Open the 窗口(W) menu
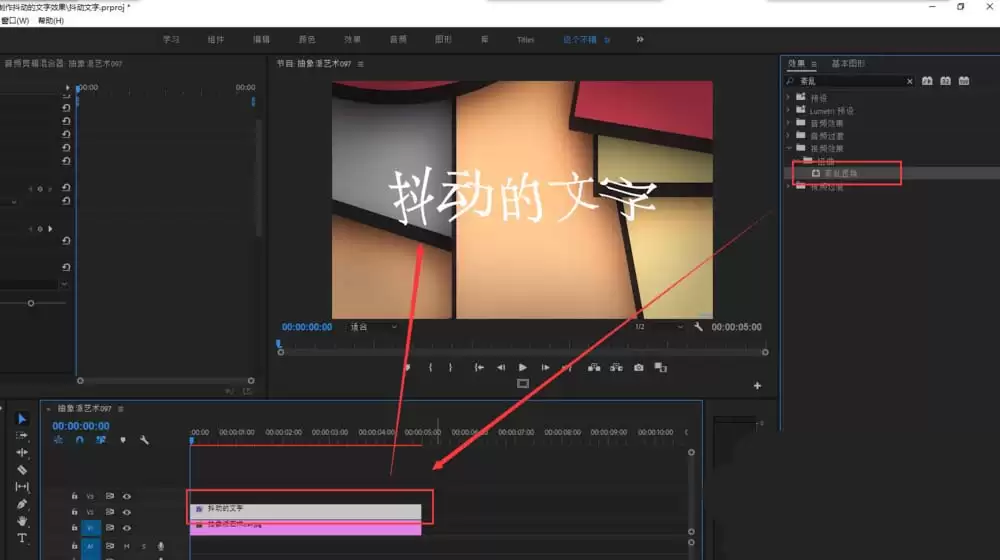 coord(17,20)
